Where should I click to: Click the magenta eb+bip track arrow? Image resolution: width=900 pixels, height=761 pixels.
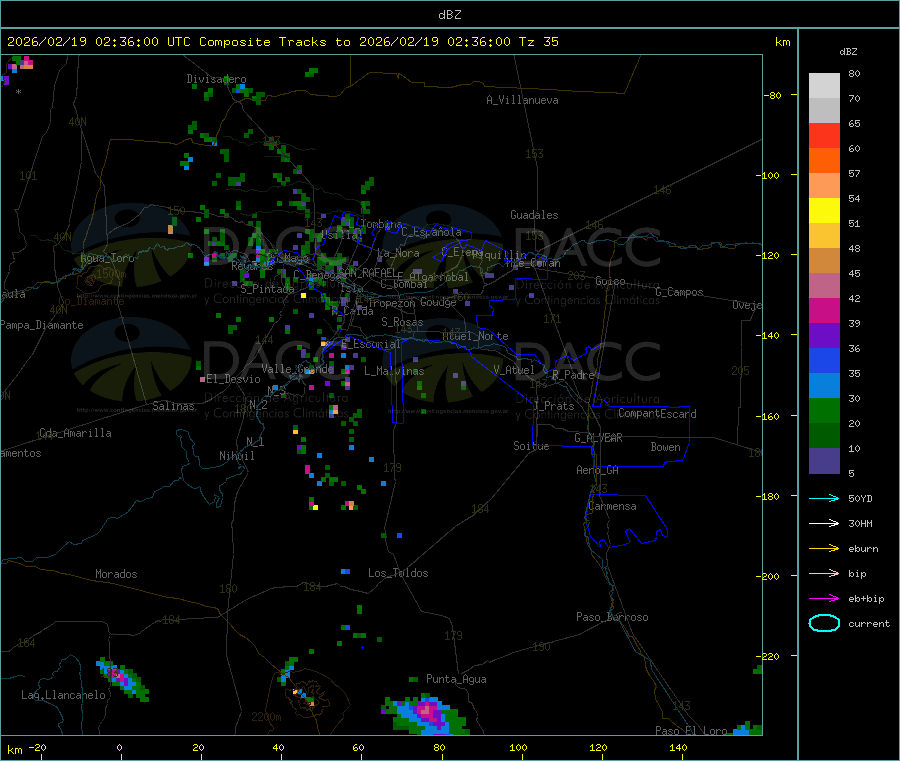pyautogui.click(x=824, y=599)
